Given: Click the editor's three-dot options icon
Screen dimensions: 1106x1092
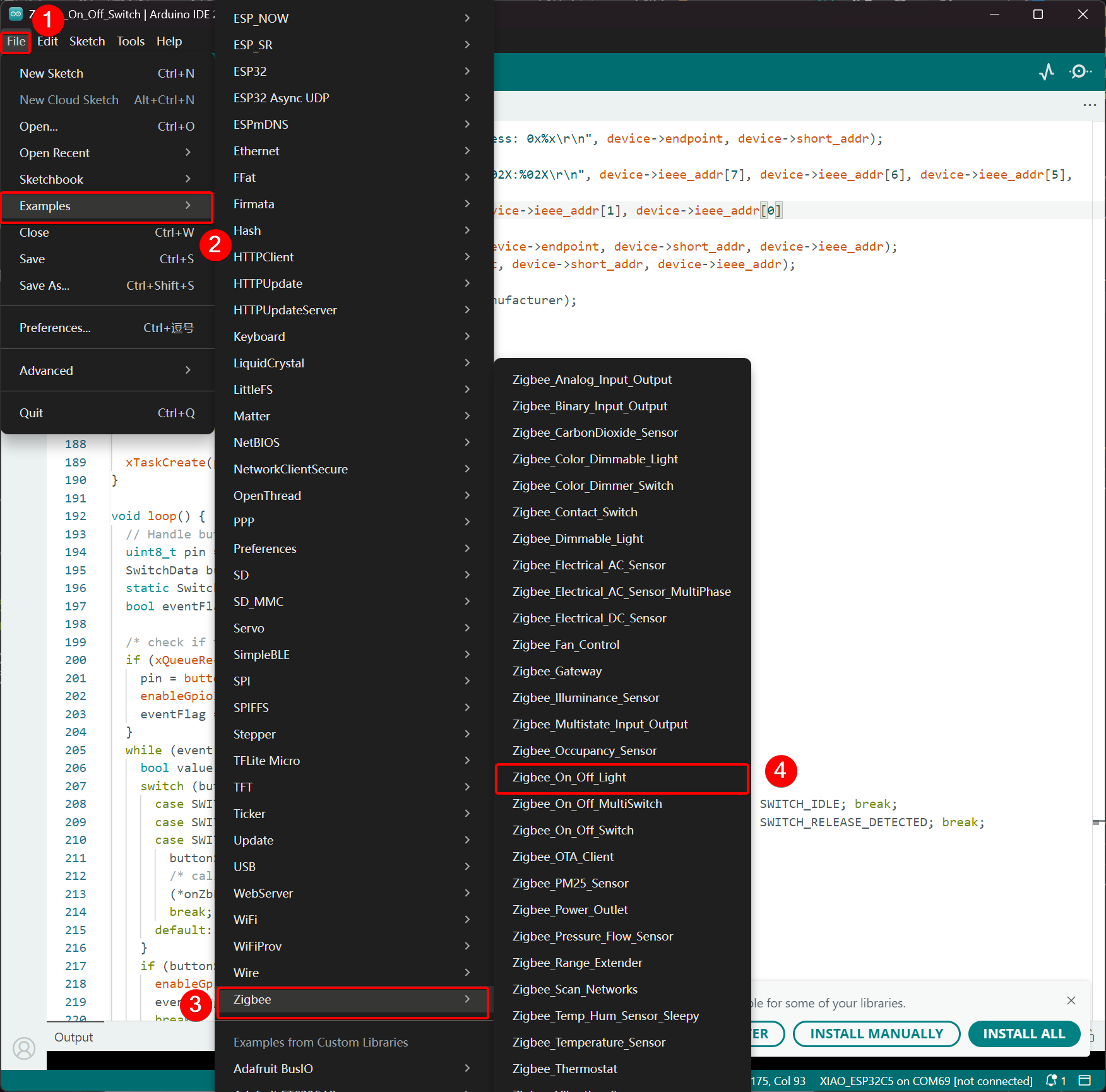Looking at the screenshot, I should tap(1090, 105).
